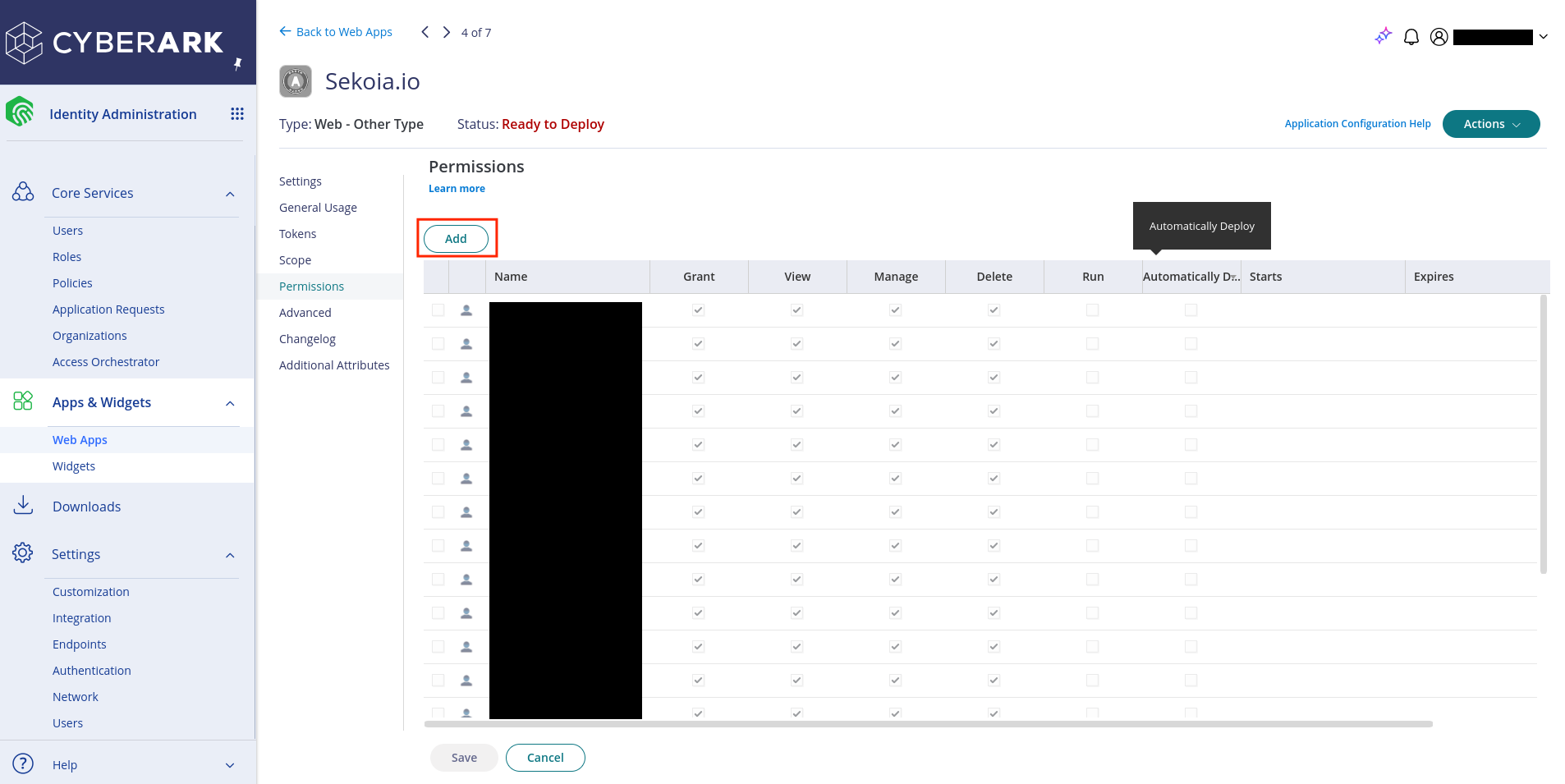
Task: Click the Settings gear icon
Action: [23, 552]
